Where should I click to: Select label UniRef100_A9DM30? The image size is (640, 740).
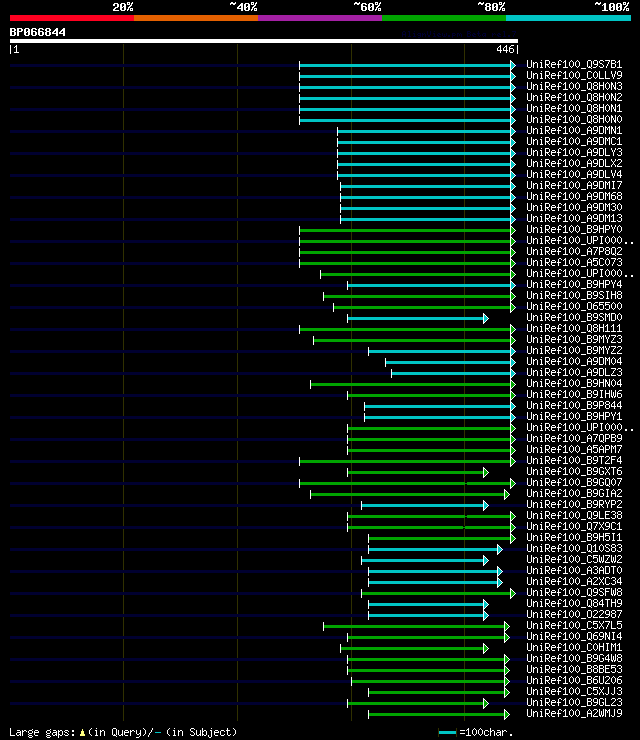point(574,207)
